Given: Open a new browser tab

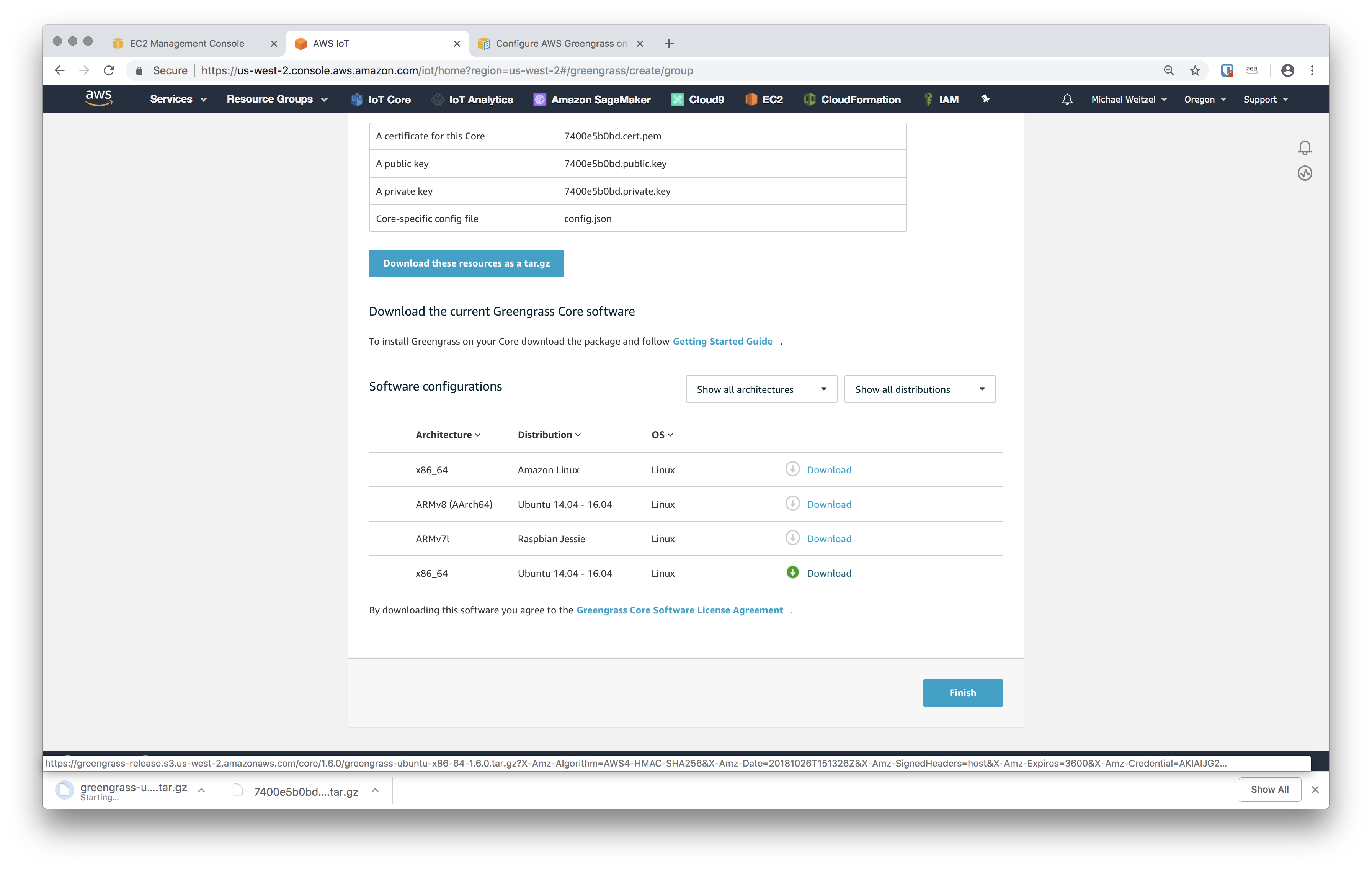Looking at the screenshot, I should [669, 43].
